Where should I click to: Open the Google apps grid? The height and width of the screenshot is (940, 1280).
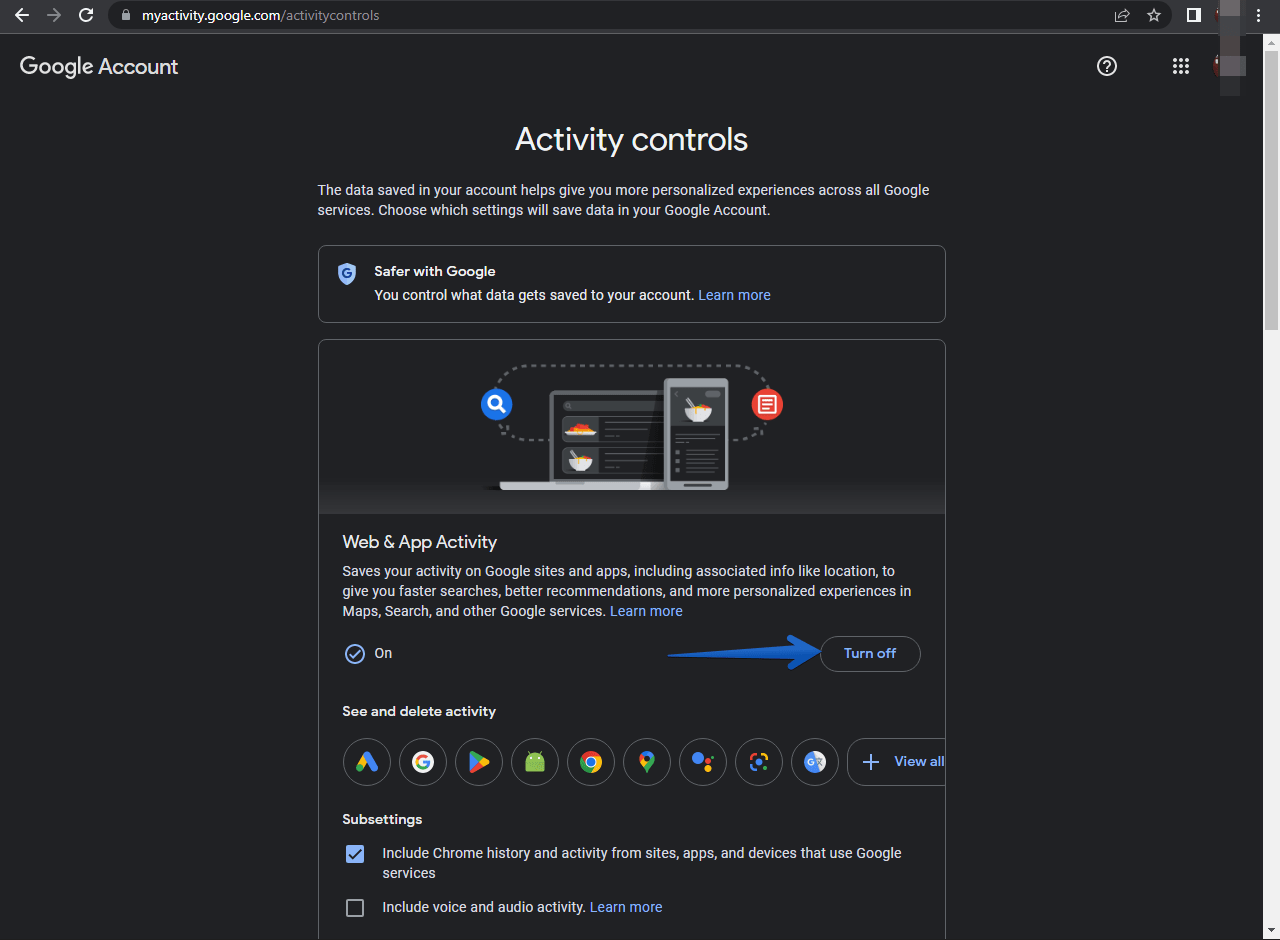1180,66
